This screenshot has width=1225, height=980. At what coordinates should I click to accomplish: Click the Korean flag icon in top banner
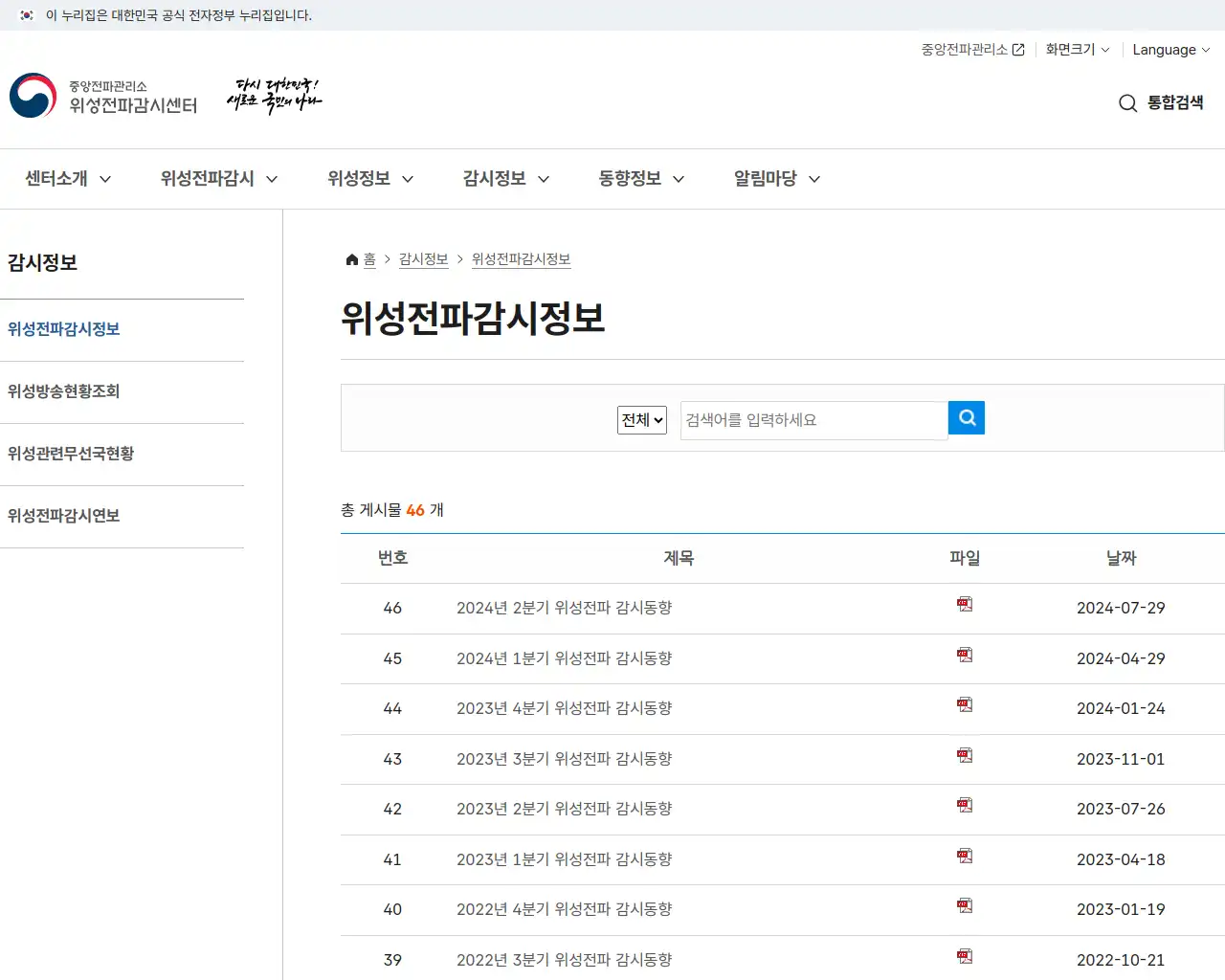[27, 15]
